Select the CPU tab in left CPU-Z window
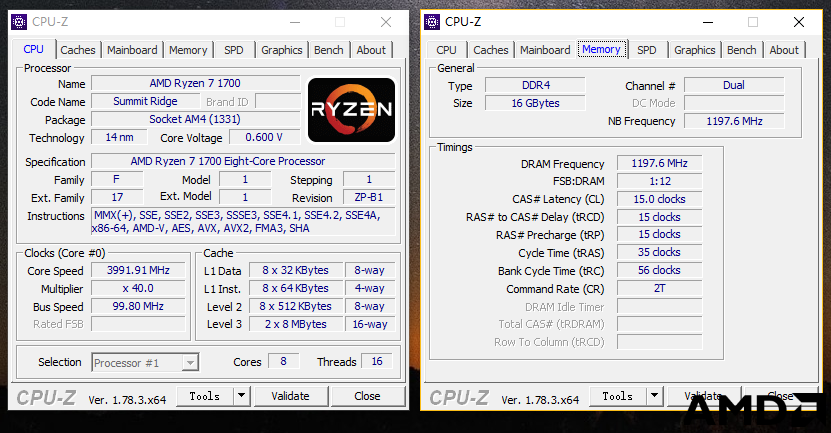This screenshot has height=433, width=831. [33, 49]
